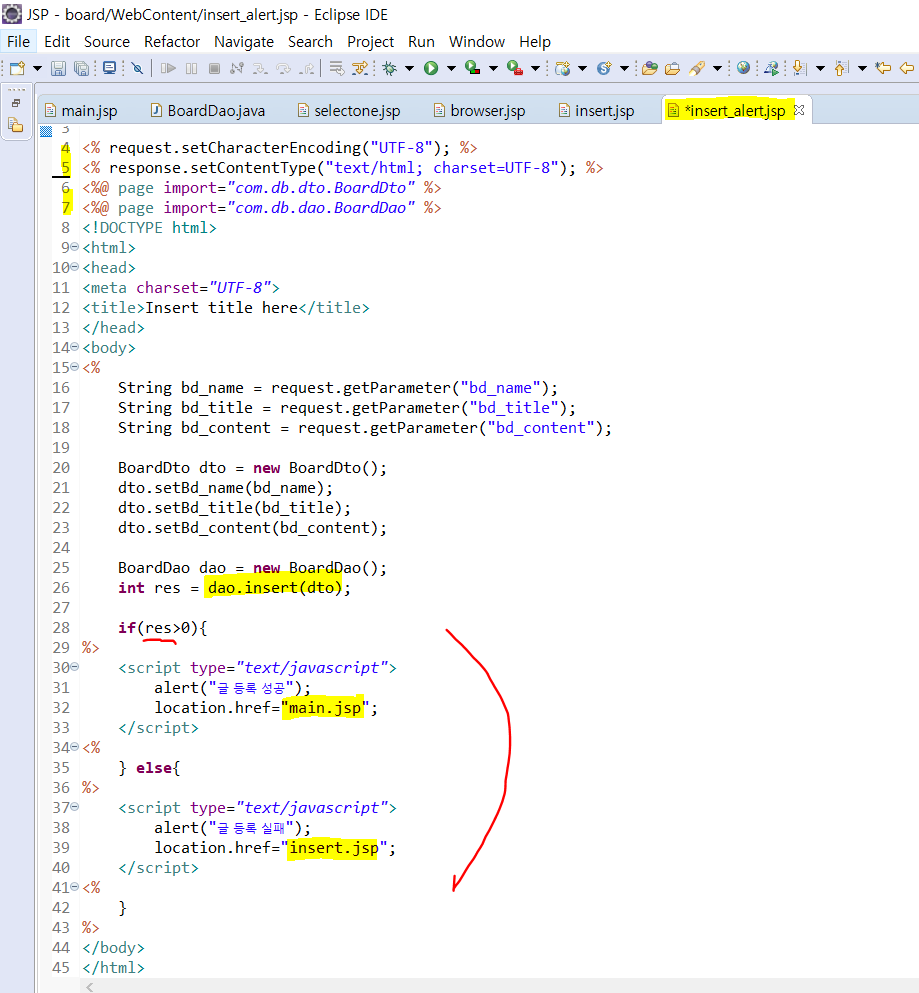
Task: Launch Debug with the bug icon
Action: tap(390, 68)
